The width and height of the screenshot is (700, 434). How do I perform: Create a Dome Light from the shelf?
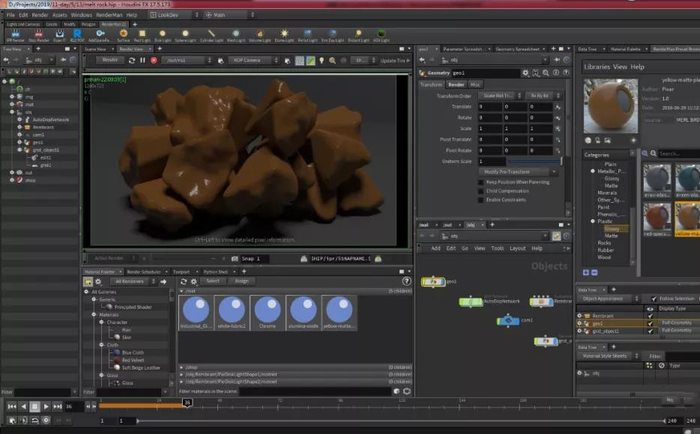pos(284,35)
